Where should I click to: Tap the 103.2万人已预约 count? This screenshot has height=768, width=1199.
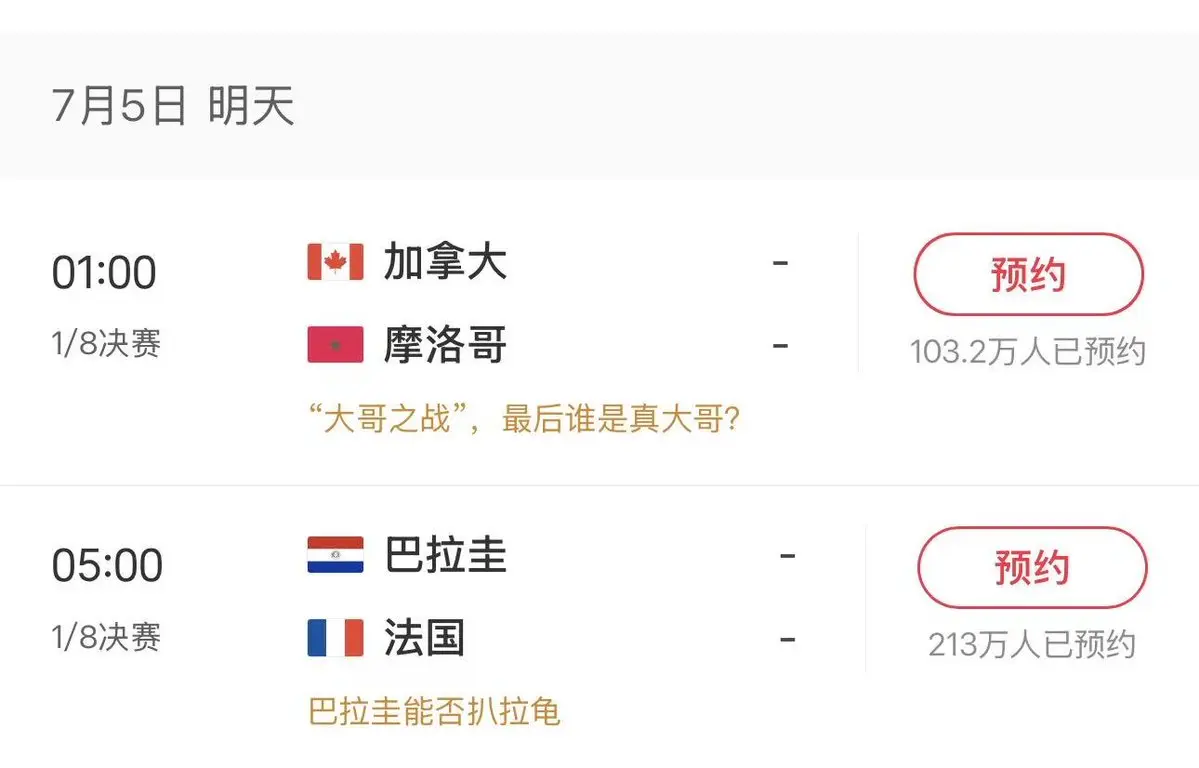(1028, 351)
